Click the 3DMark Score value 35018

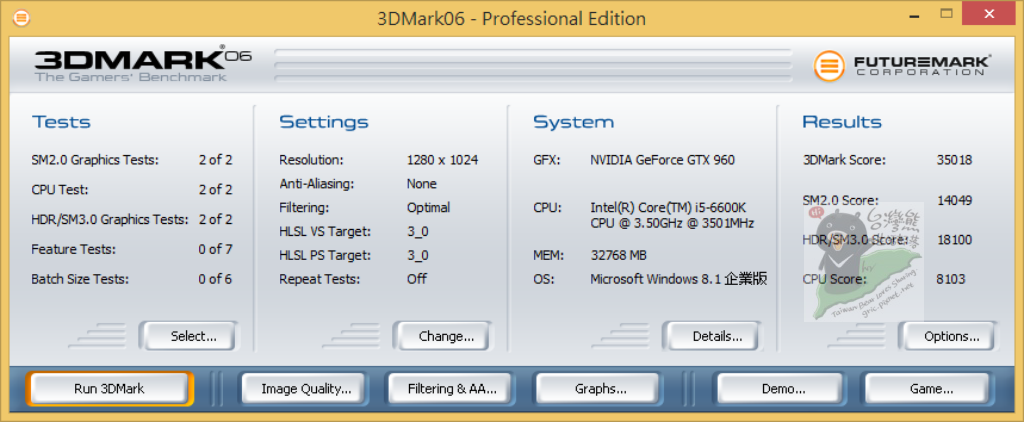(x=954, y=160)
